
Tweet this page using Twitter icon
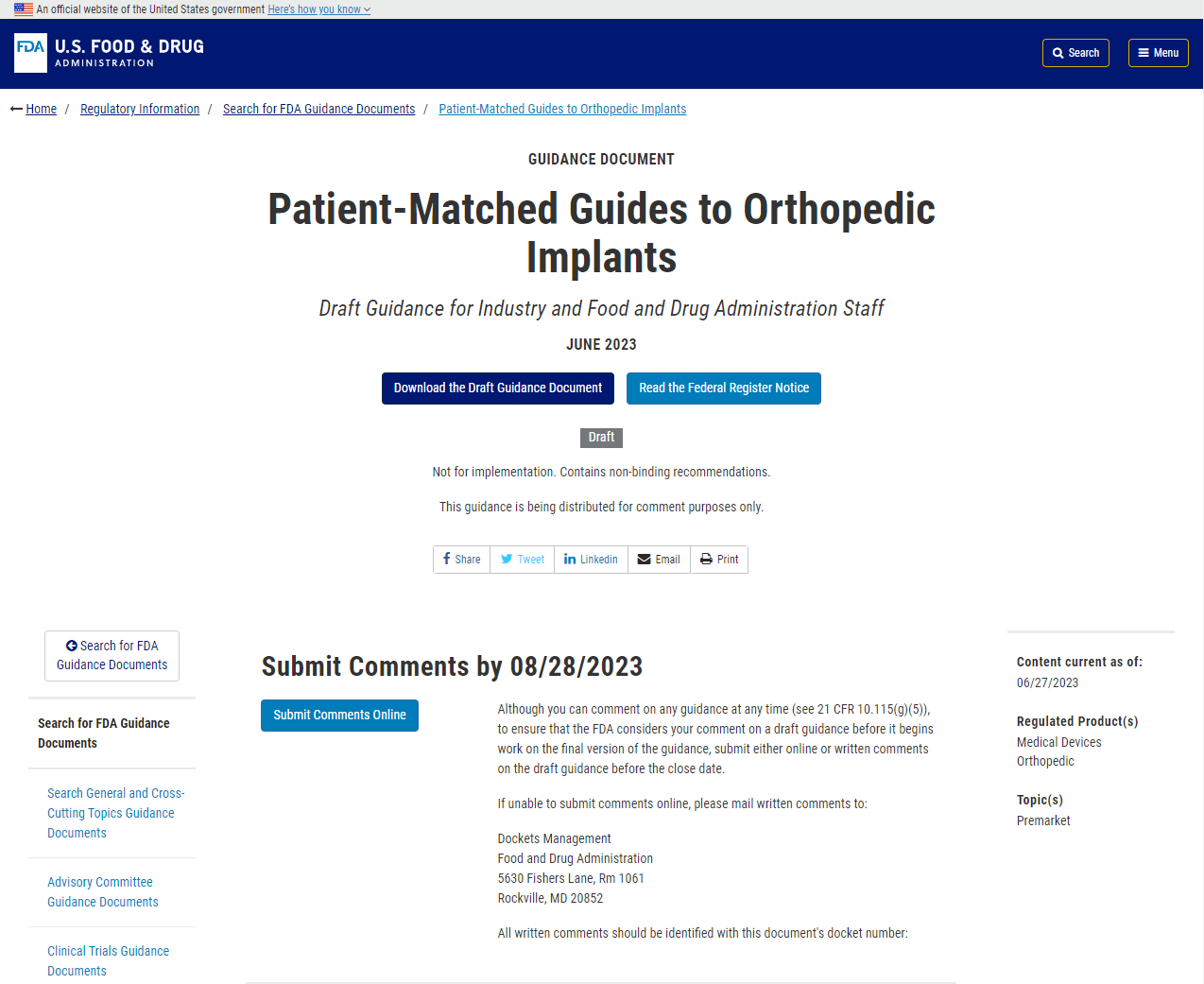522,560
